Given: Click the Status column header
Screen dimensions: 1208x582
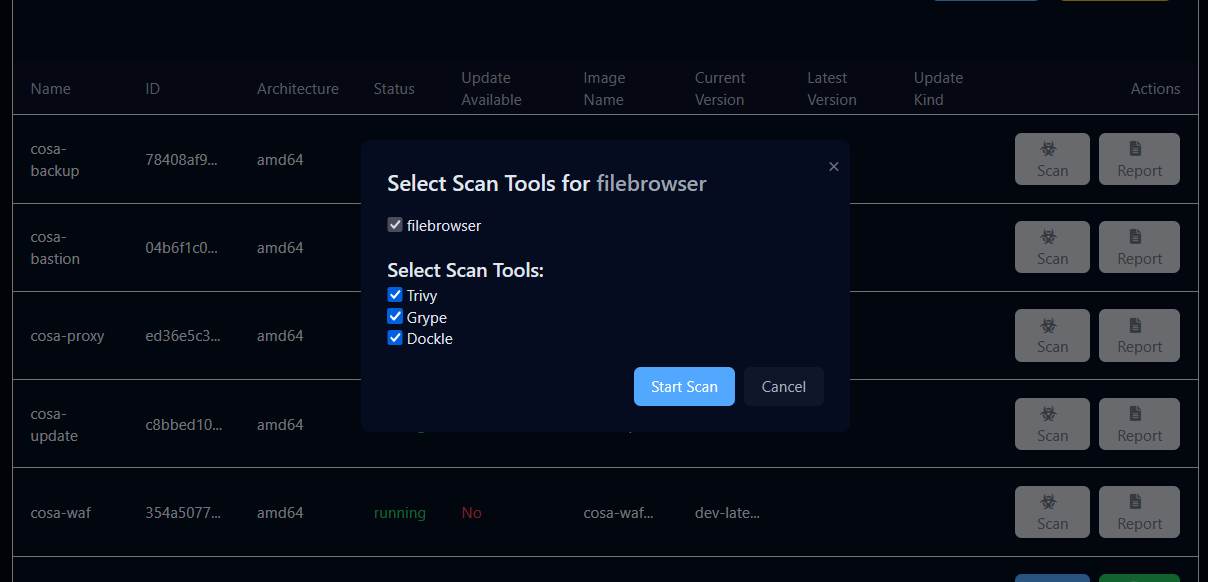Looking at the screenshot, I should pyautogui.click(x=394, y=89).
